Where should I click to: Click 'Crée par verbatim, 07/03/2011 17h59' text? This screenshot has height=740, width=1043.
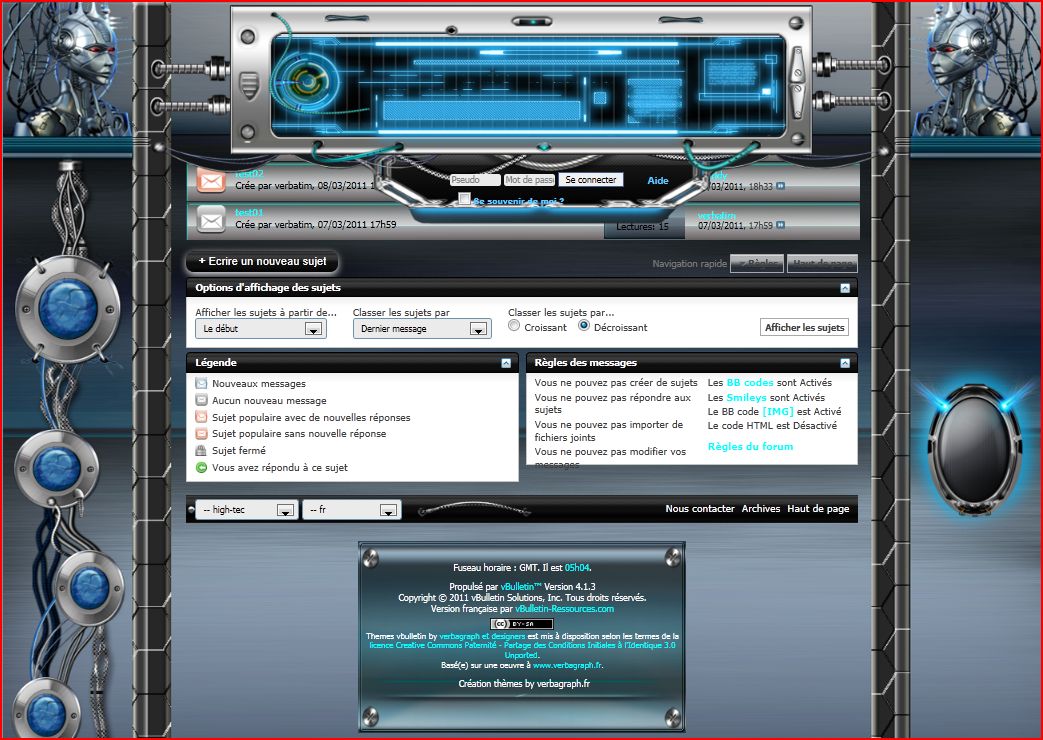pos(315,225)
